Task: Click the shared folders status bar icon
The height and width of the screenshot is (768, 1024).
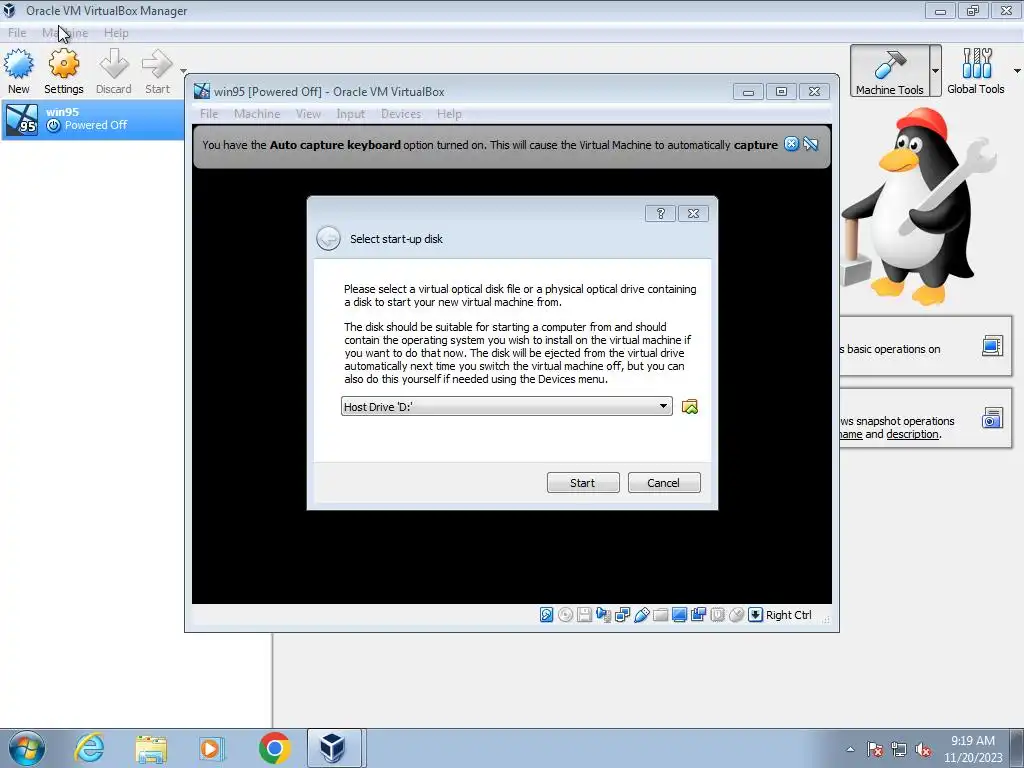Action: click(x=660, y=615)
